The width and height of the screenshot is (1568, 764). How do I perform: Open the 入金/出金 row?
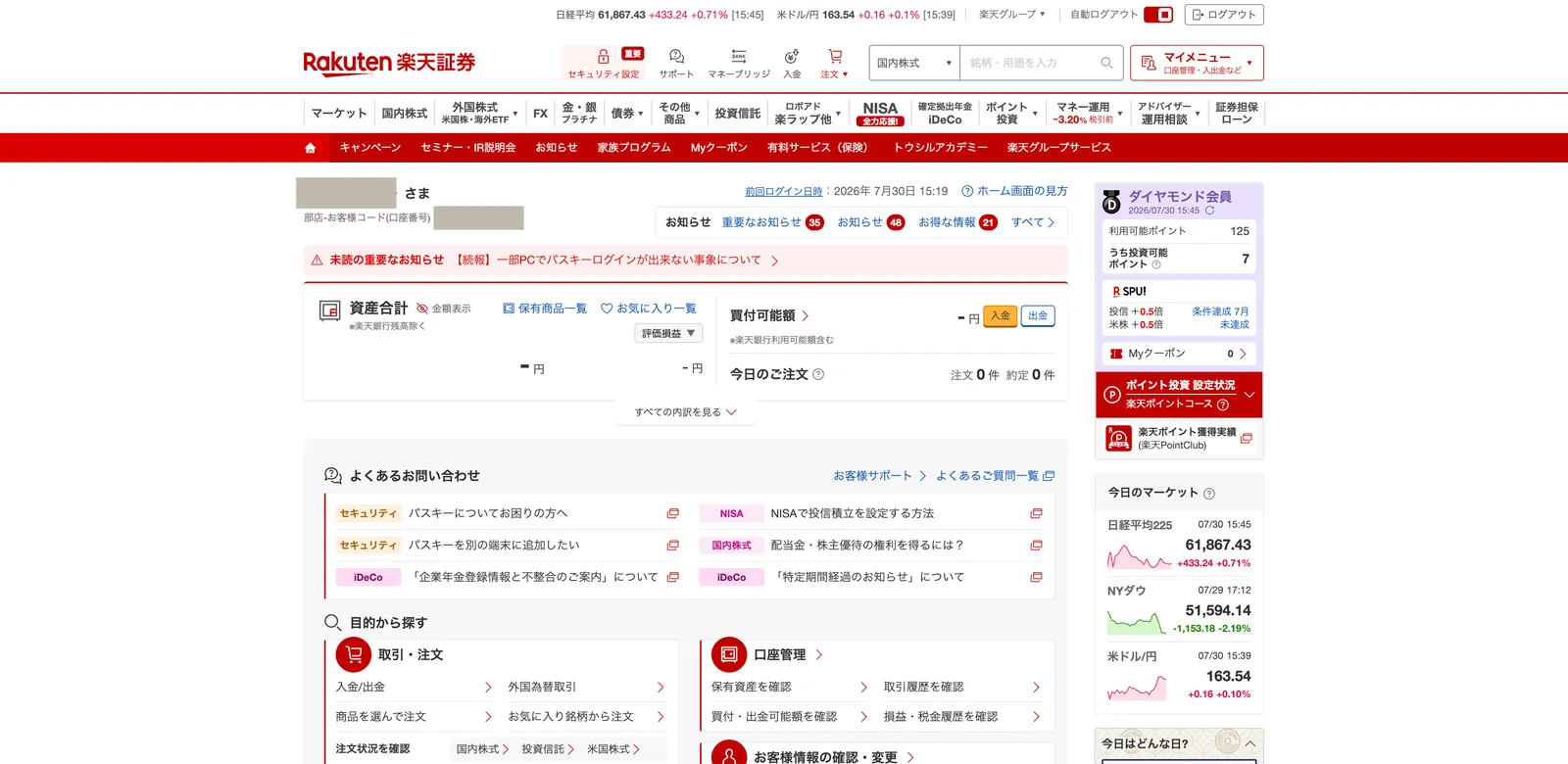click(x=415, y=688)
